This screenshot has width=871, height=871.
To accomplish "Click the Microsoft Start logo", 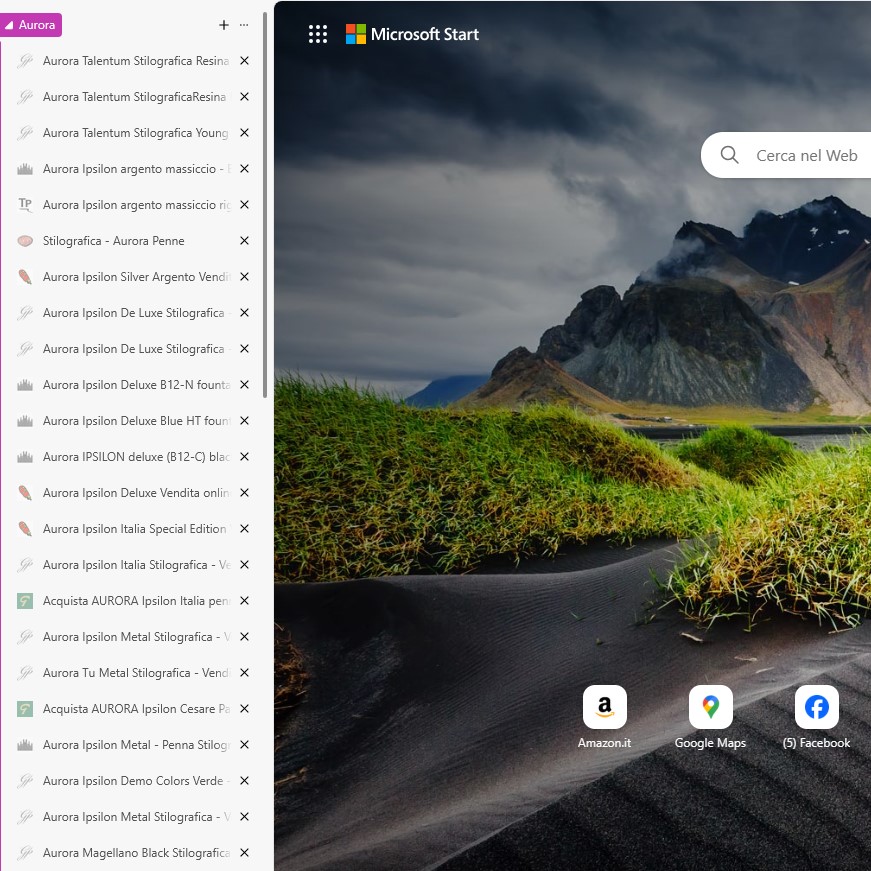I will click(x=412, y=34).
